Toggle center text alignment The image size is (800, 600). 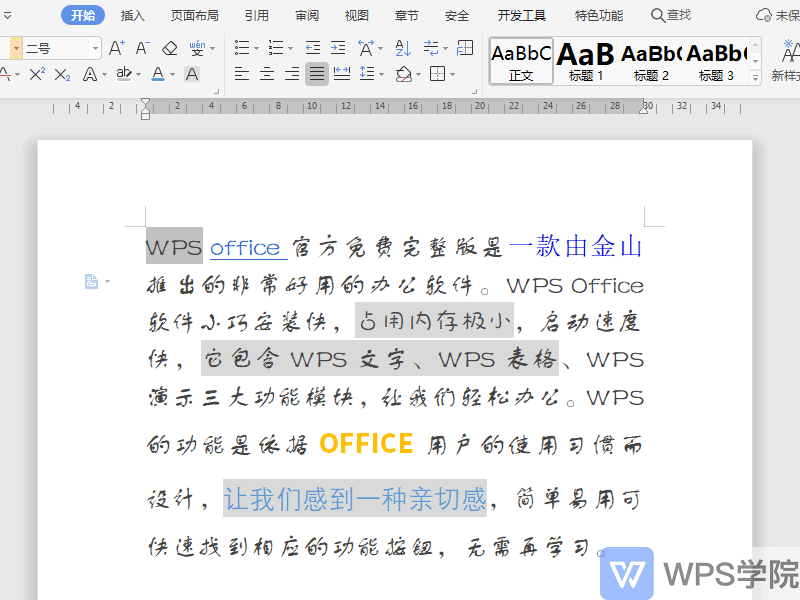pyautogui.click(x=267, y=74)
